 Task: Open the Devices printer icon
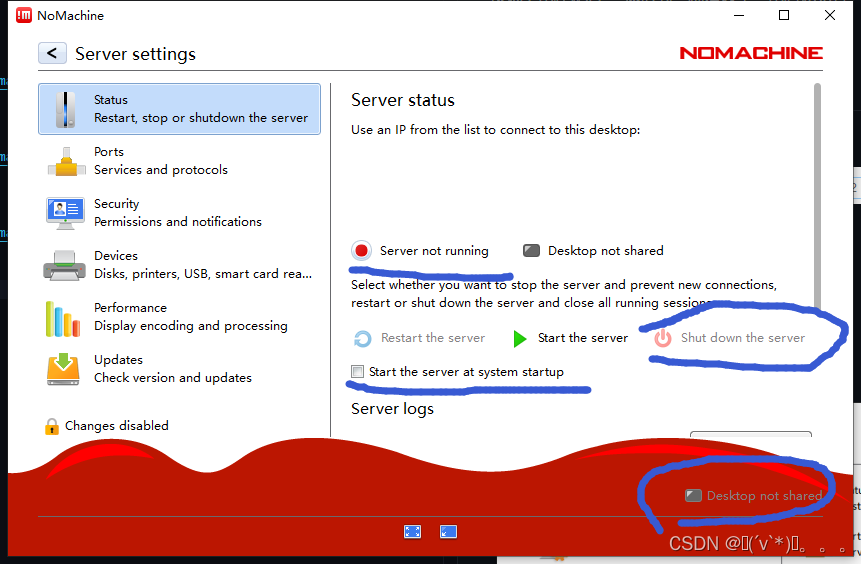pos(64,265)
